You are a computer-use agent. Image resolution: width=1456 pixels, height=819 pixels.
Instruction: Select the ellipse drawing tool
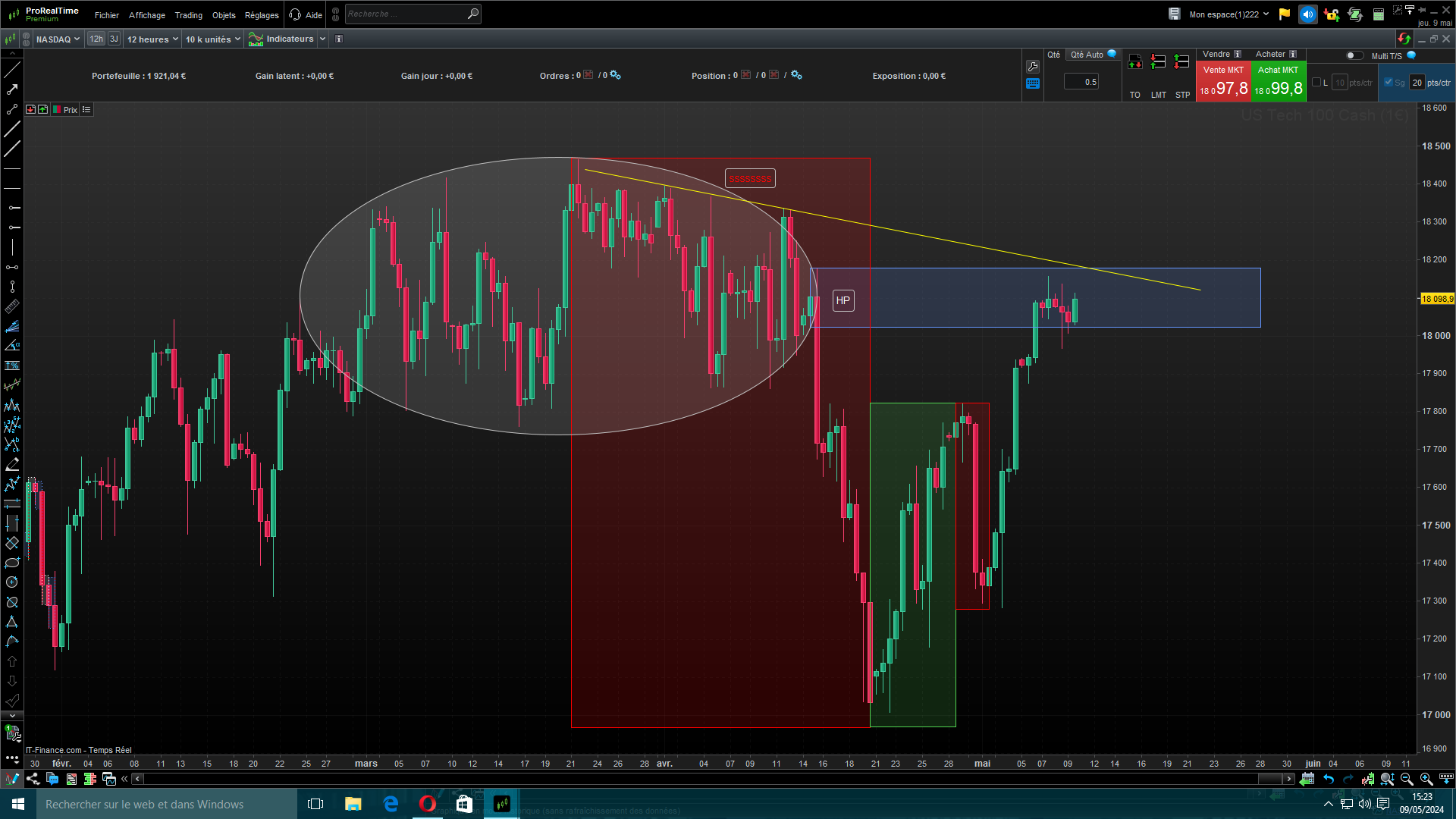[12, 563]
